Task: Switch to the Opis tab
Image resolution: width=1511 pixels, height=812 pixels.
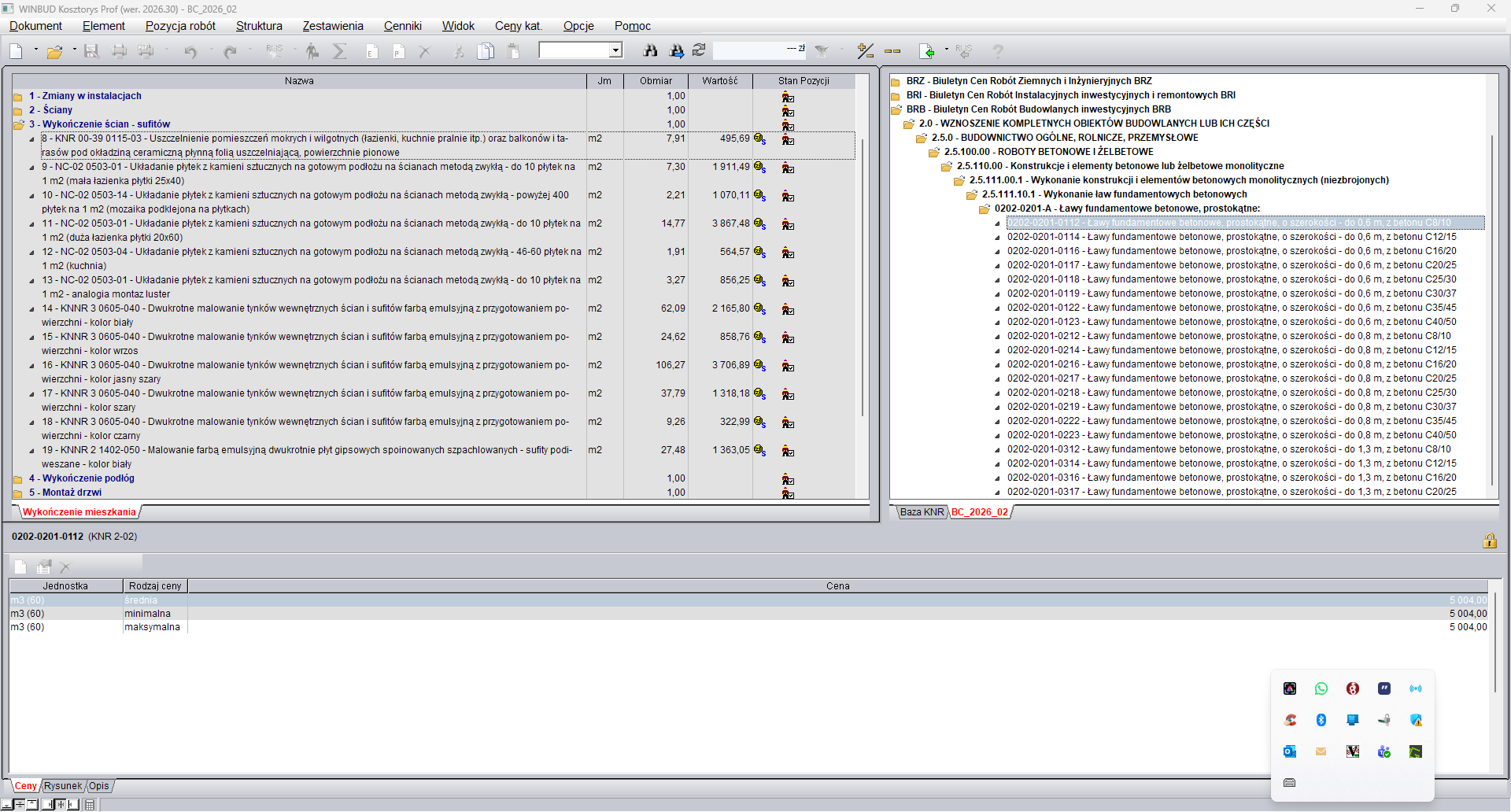Action: pos(99,786)
